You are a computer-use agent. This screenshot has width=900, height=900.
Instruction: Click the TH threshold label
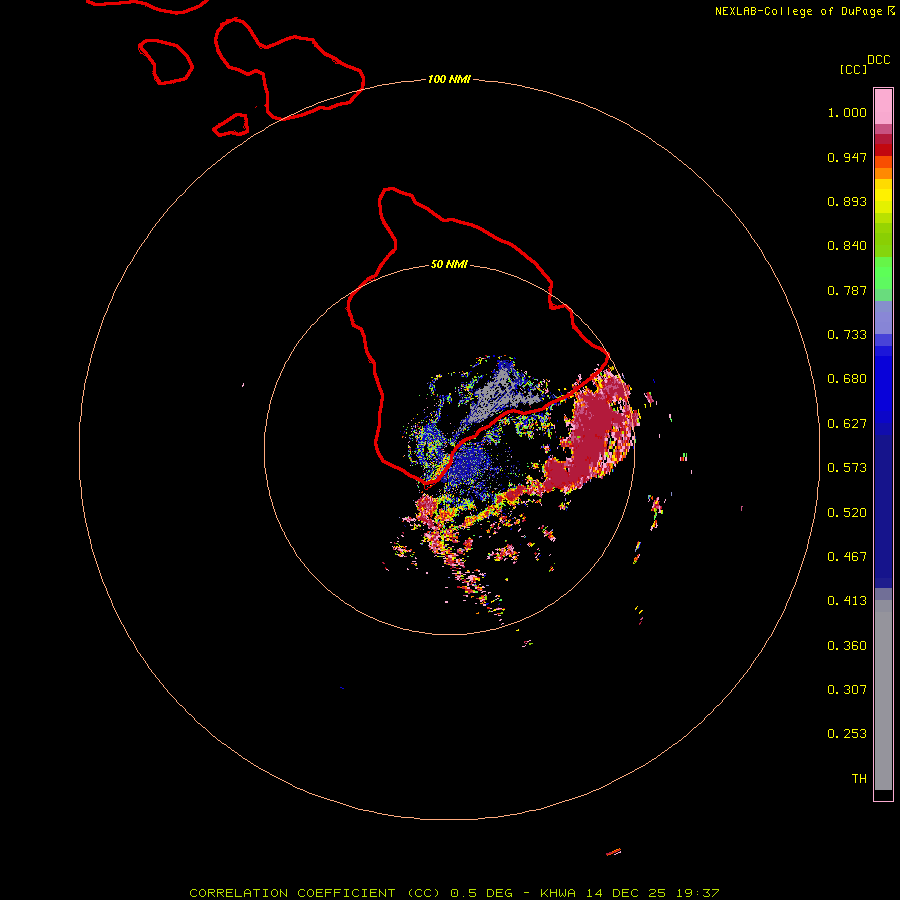(859, 779)
